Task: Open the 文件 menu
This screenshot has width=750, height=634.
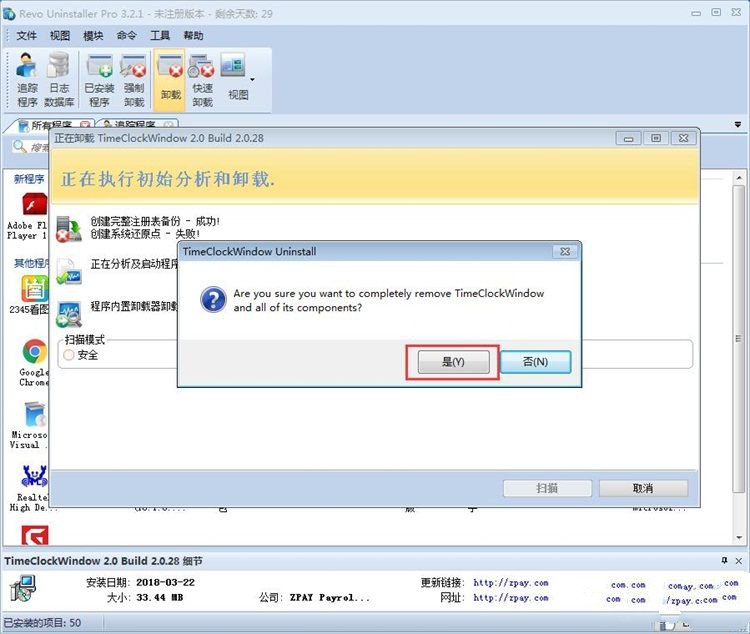Action: (x=26, y=35)
